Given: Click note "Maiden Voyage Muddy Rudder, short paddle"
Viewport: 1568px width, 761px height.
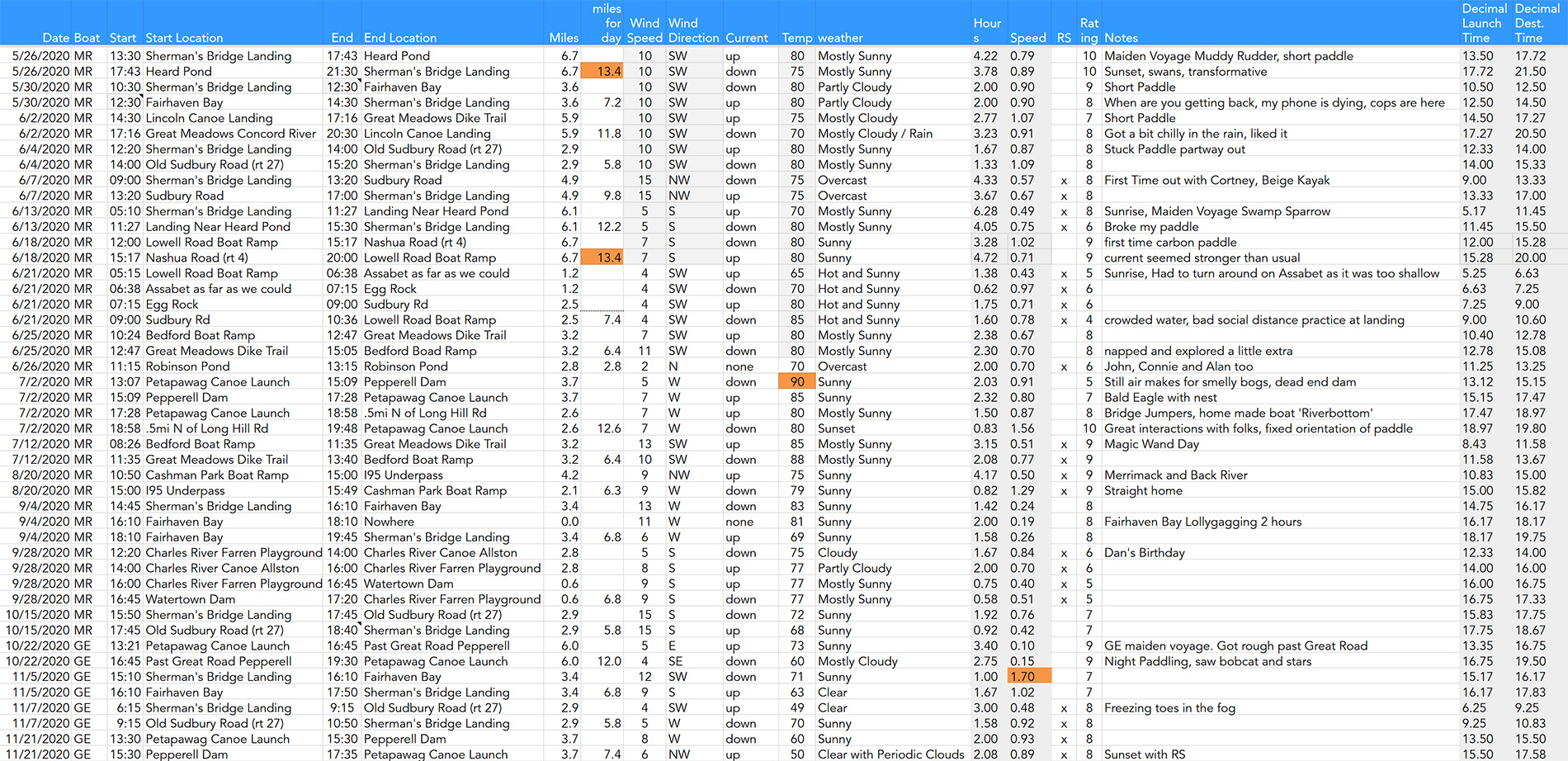Looking at the screenshot, I should (1228, 56).
